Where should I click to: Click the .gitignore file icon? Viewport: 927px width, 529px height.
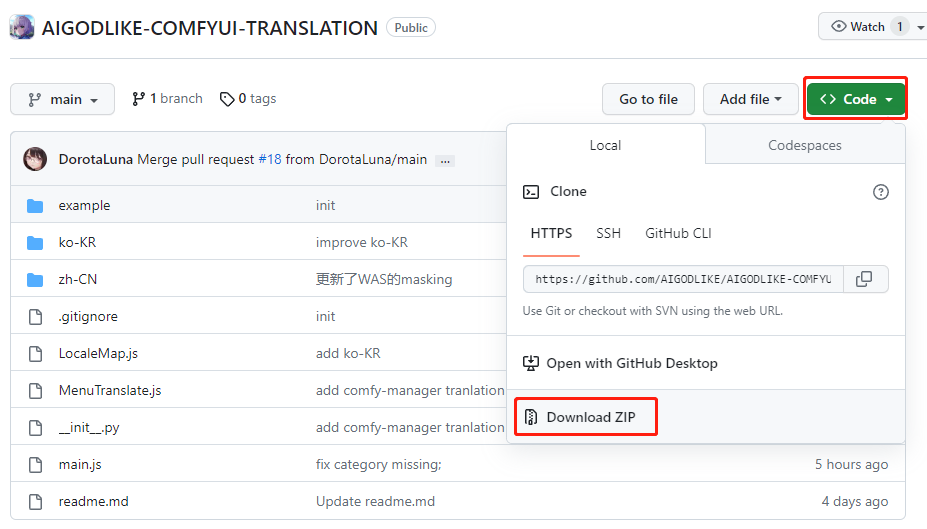35,316
